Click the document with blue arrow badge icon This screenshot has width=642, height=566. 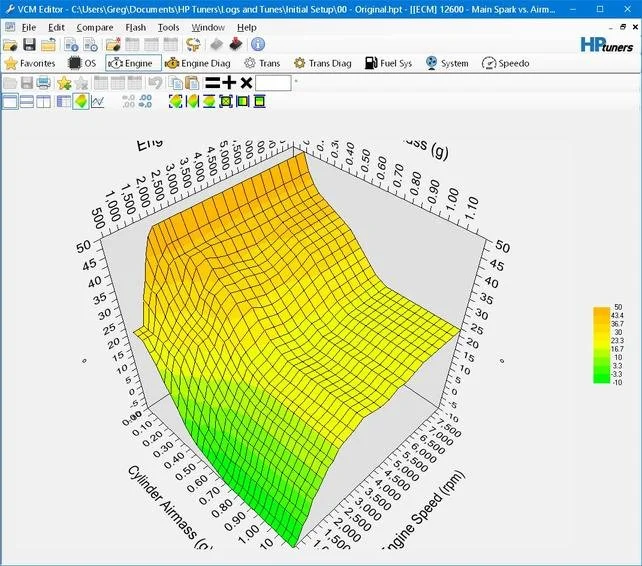pos(71,45)
